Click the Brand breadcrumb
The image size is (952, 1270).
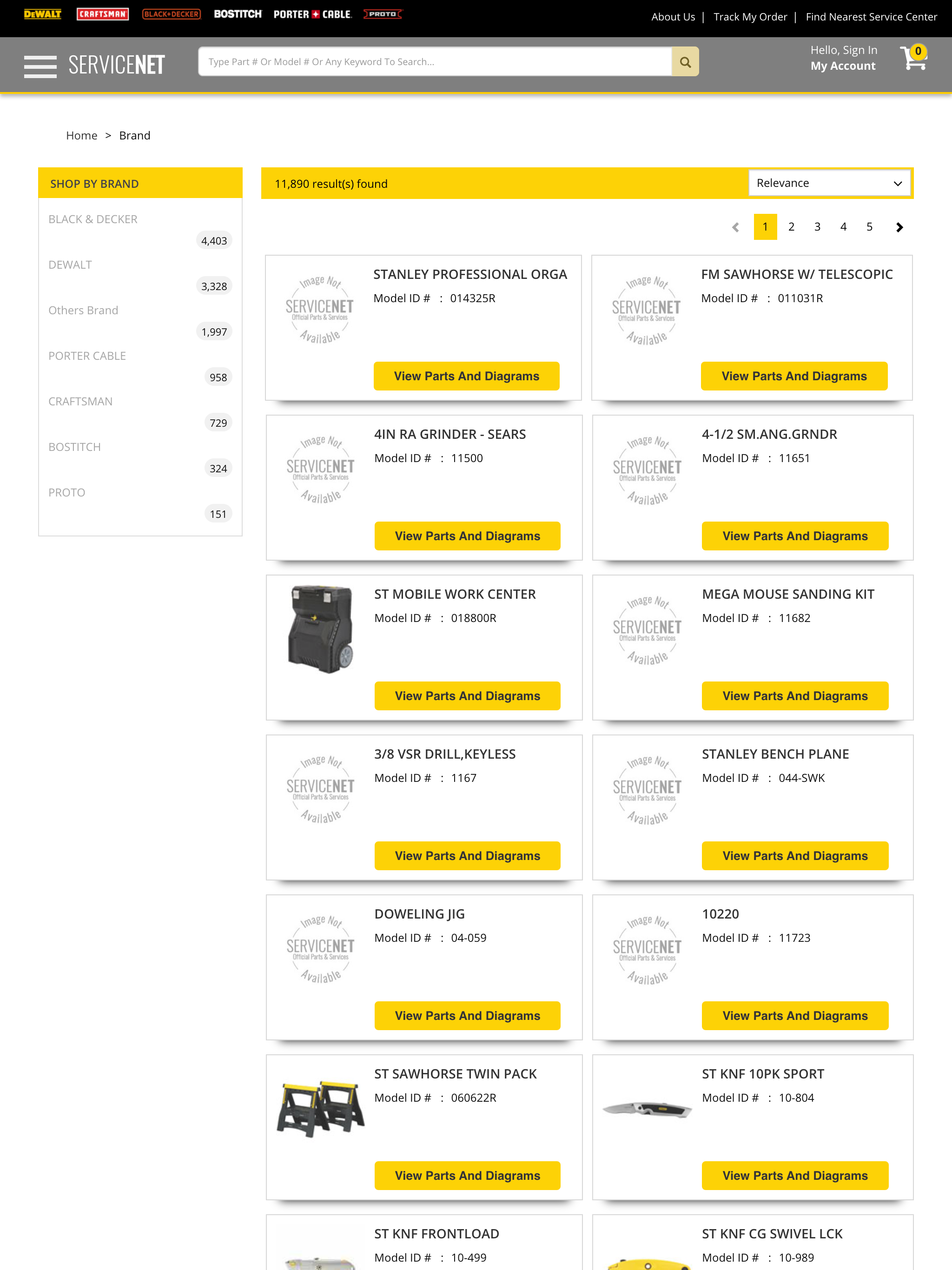pos(135,135)
